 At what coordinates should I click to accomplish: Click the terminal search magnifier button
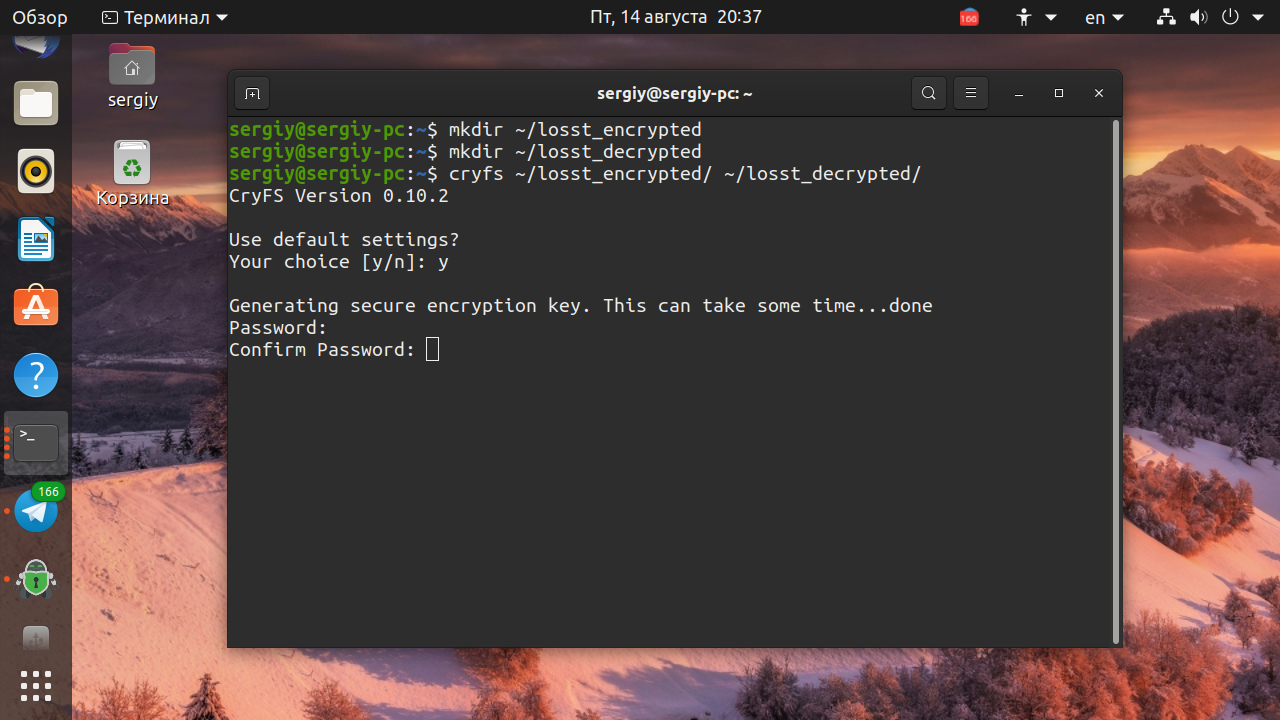click(x=929, y=93)
